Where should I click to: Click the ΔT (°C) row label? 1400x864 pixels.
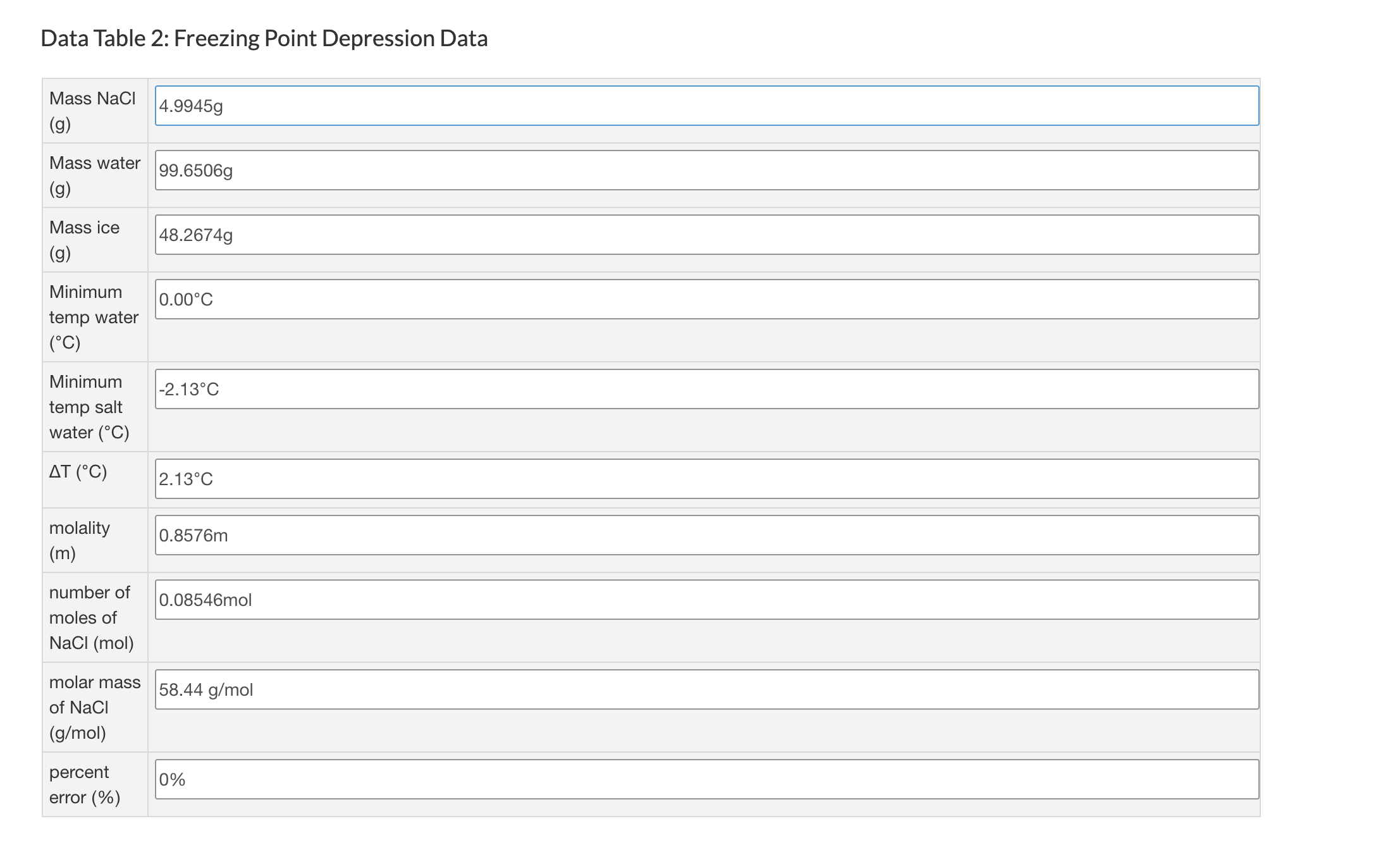78,472
